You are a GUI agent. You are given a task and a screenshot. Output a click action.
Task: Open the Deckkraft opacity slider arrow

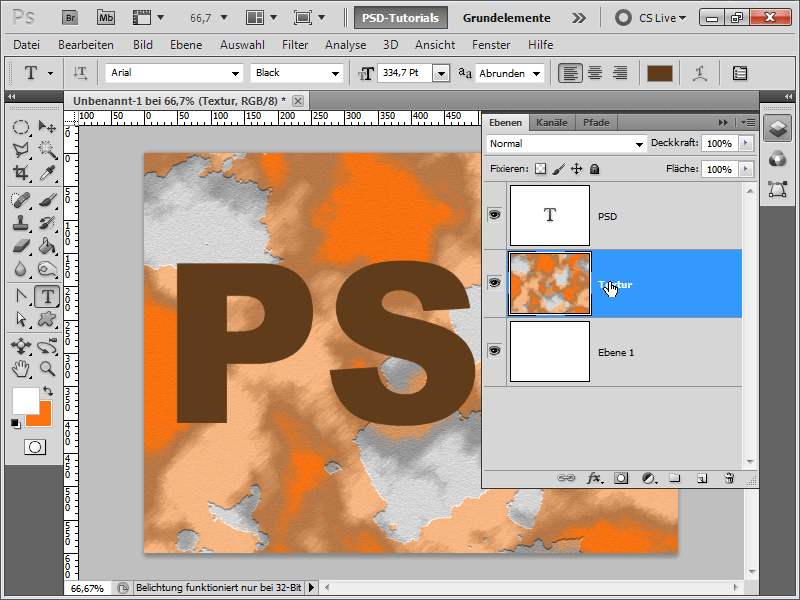[746, 143]
